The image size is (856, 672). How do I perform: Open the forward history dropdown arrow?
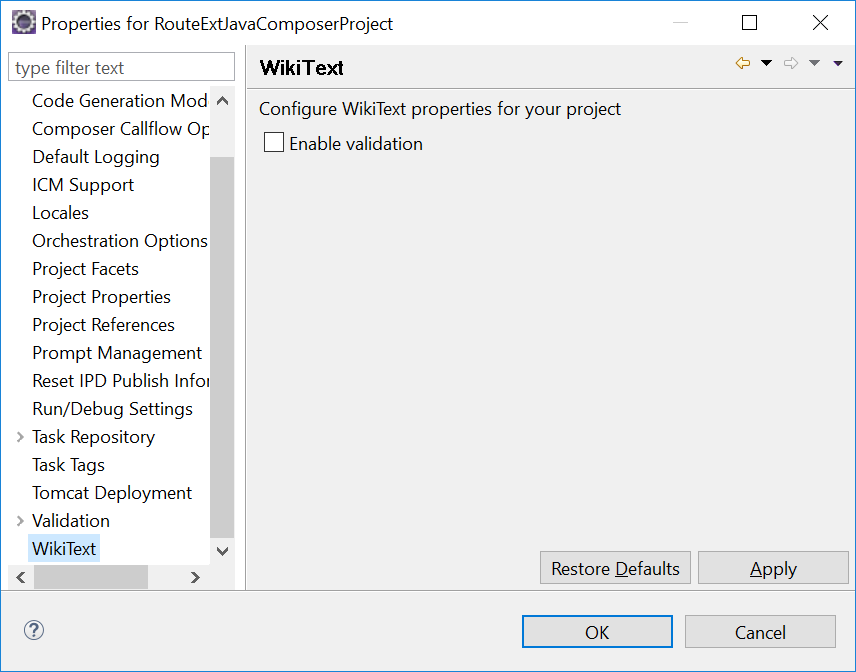815,63
